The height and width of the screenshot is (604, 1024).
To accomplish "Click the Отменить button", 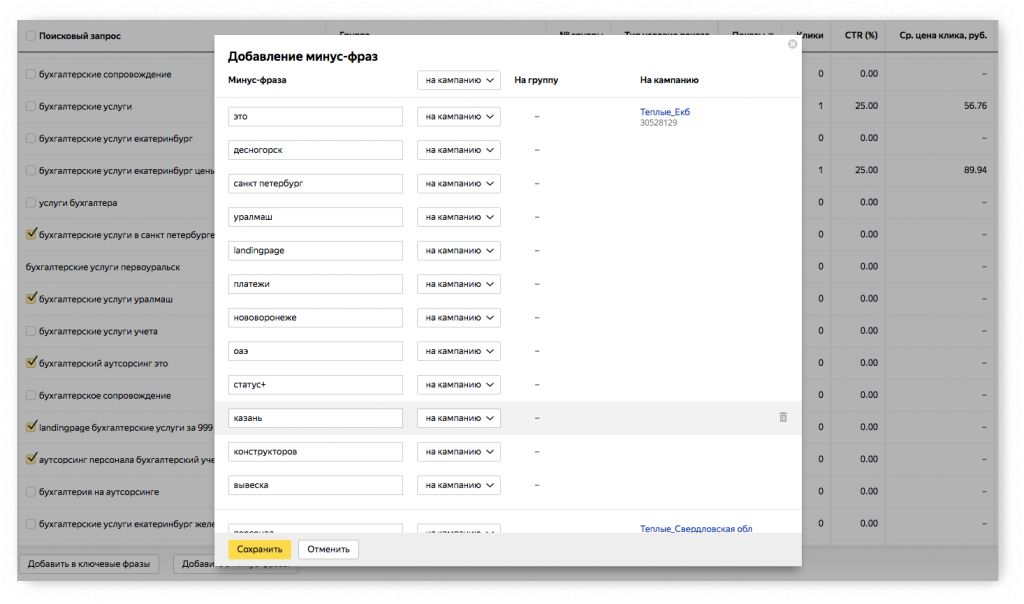I will [x=328, y=549].
